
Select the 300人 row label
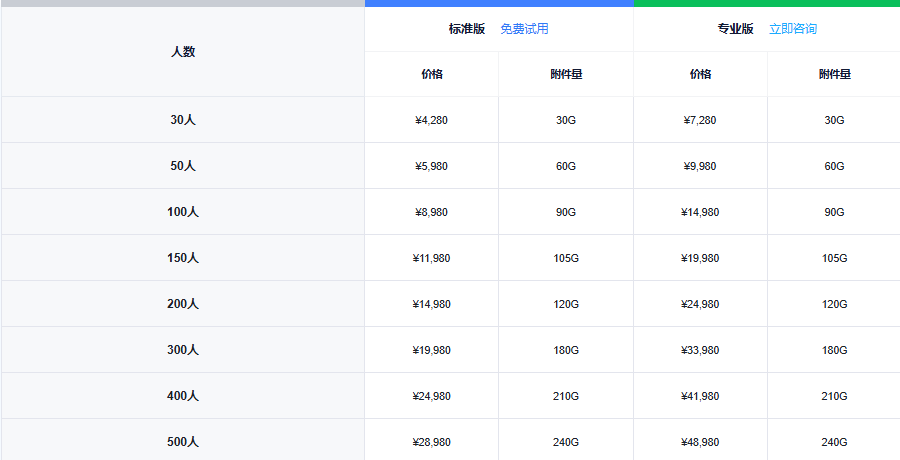(183, 350)
